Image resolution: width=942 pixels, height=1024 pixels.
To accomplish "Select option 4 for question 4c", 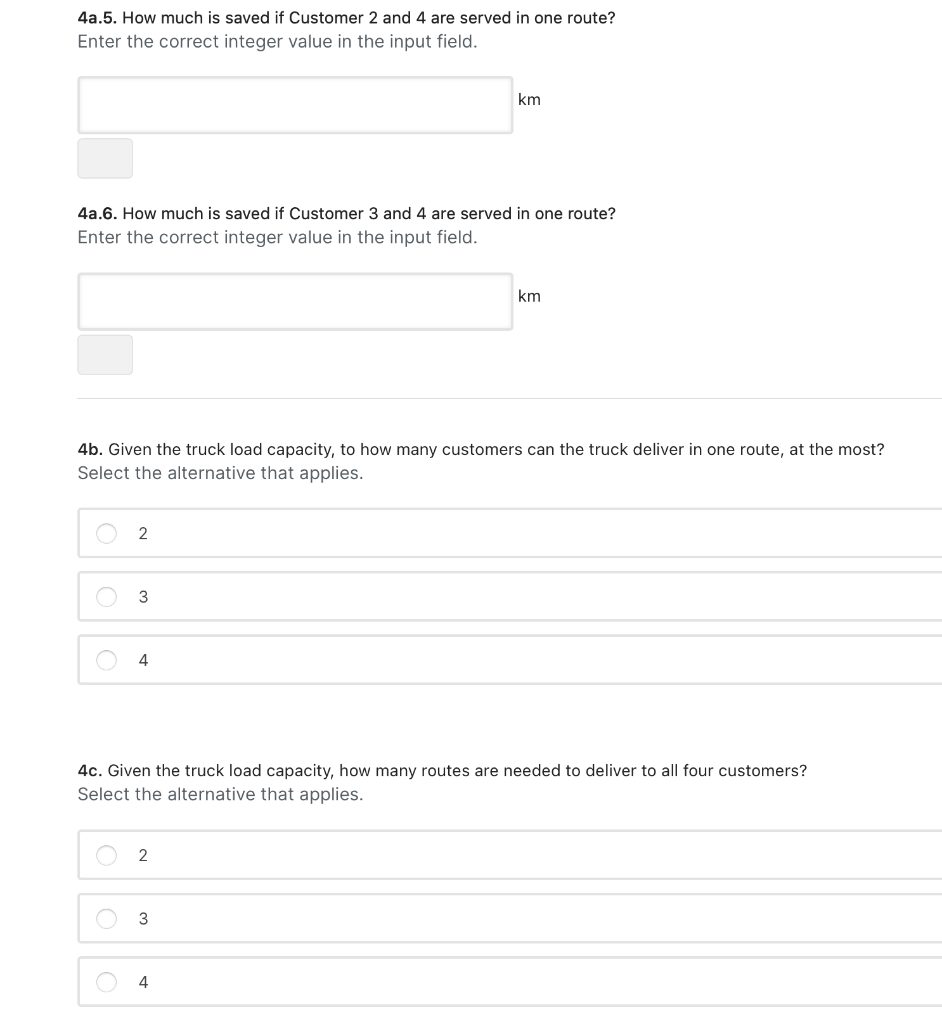I will point(107,981).
